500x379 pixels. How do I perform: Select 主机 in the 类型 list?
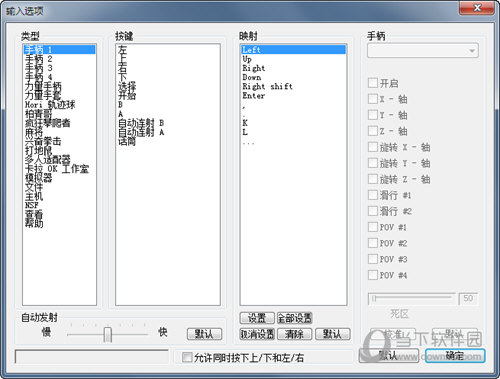tap(59, 196)
